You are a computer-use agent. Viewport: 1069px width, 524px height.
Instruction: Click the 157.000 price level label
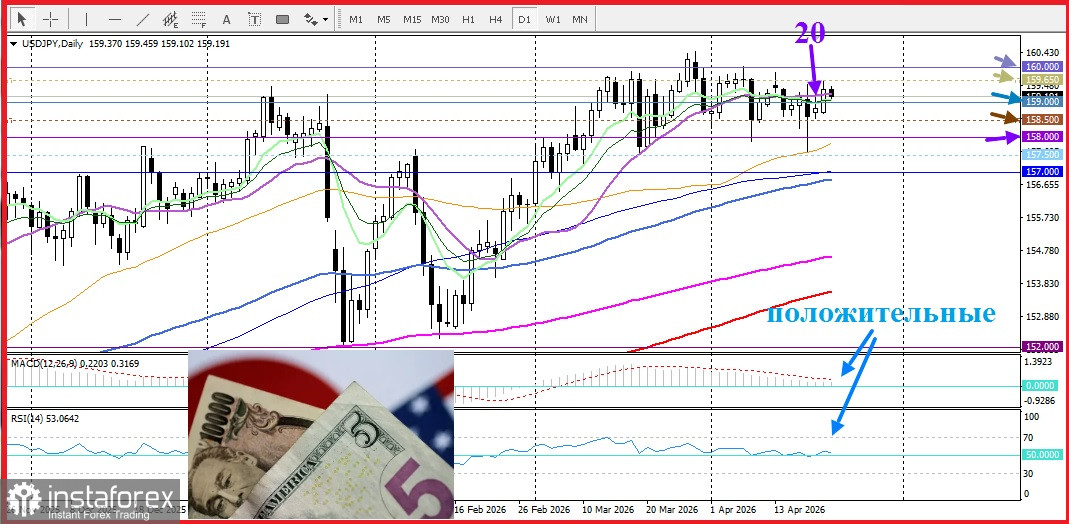pos(1043,172)
